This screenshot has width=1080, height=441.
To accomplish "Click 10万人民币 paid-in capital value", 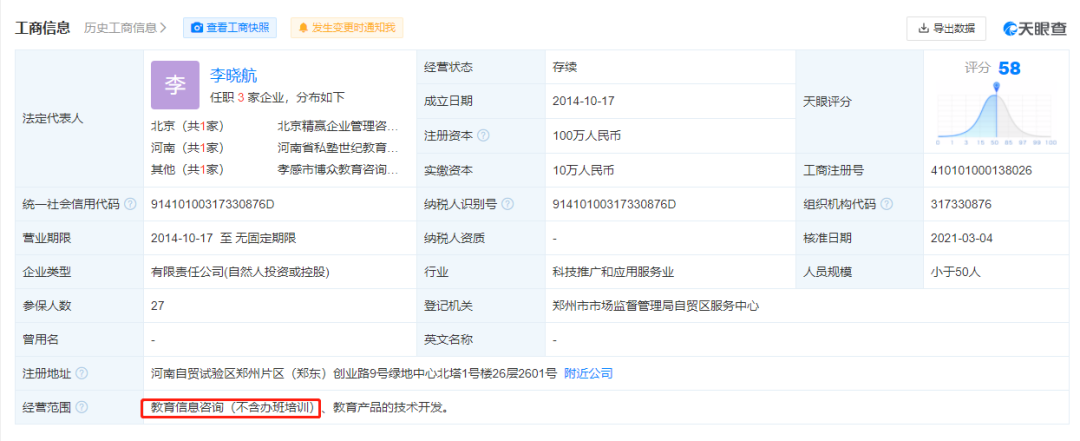I will pyautogui.click(x=583, y=170).
